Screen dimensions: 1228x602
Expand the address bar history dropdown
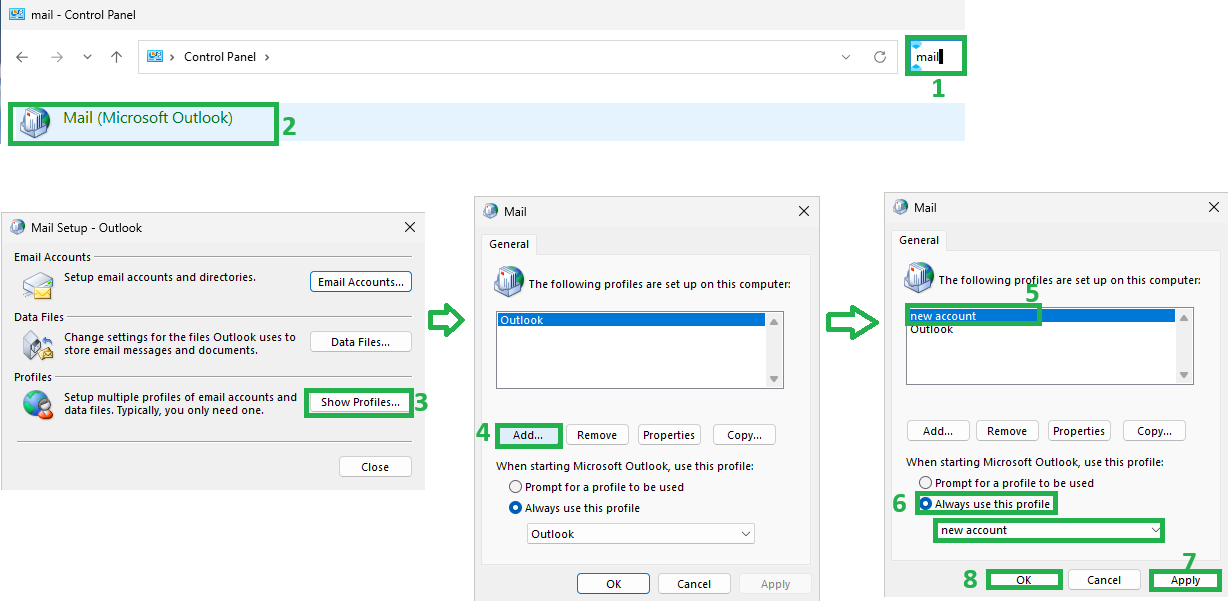(846, 57)
